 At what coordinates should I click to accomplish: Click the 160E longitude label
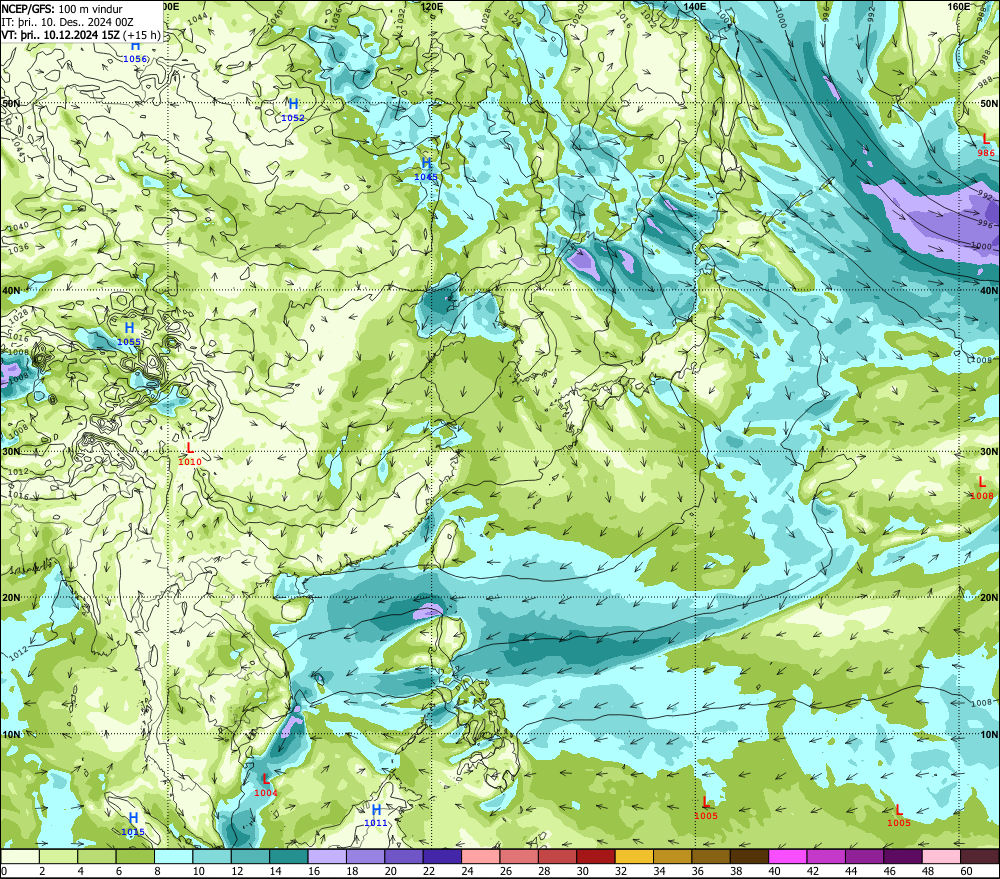pyautogui.click(x=959, y=6)
